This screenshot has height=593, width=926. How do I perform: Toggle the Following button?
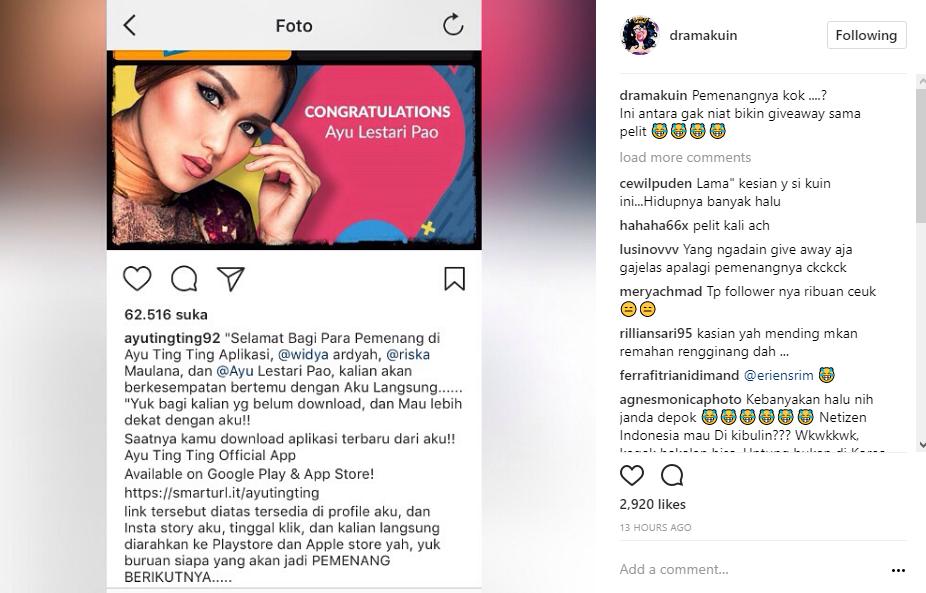(866, 35)
